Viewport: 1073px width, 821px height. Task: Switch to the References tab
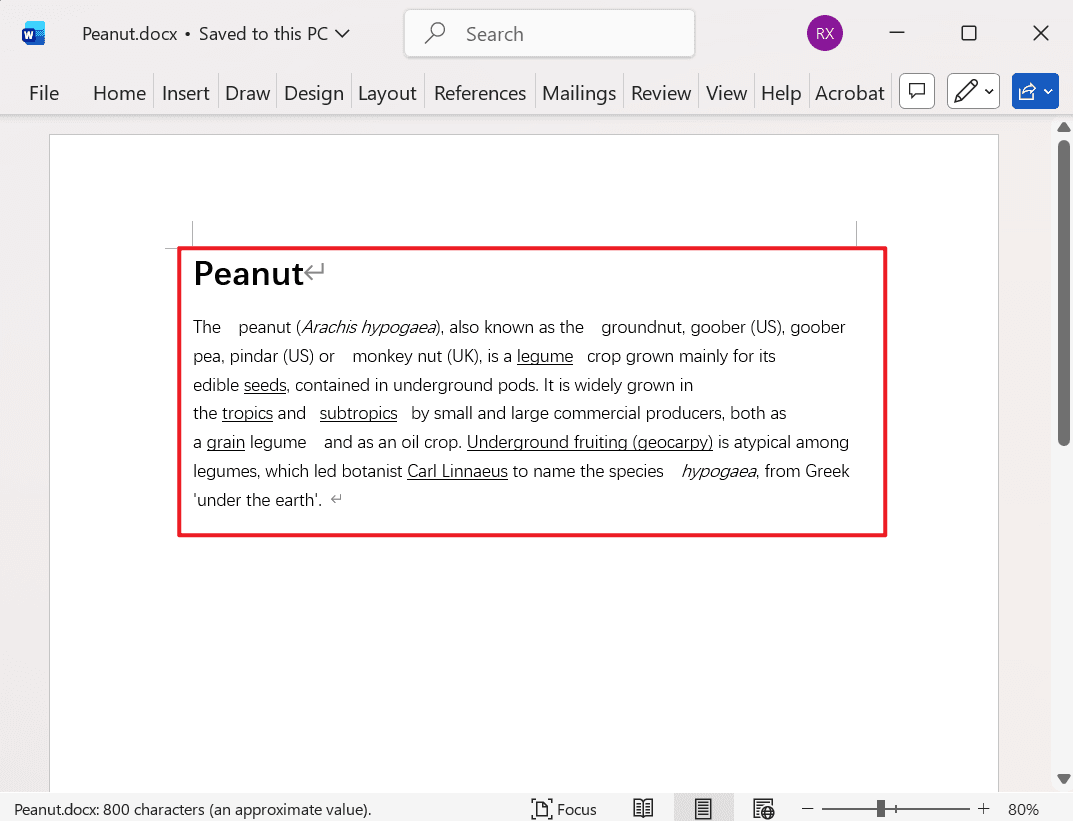click(480, 93)
